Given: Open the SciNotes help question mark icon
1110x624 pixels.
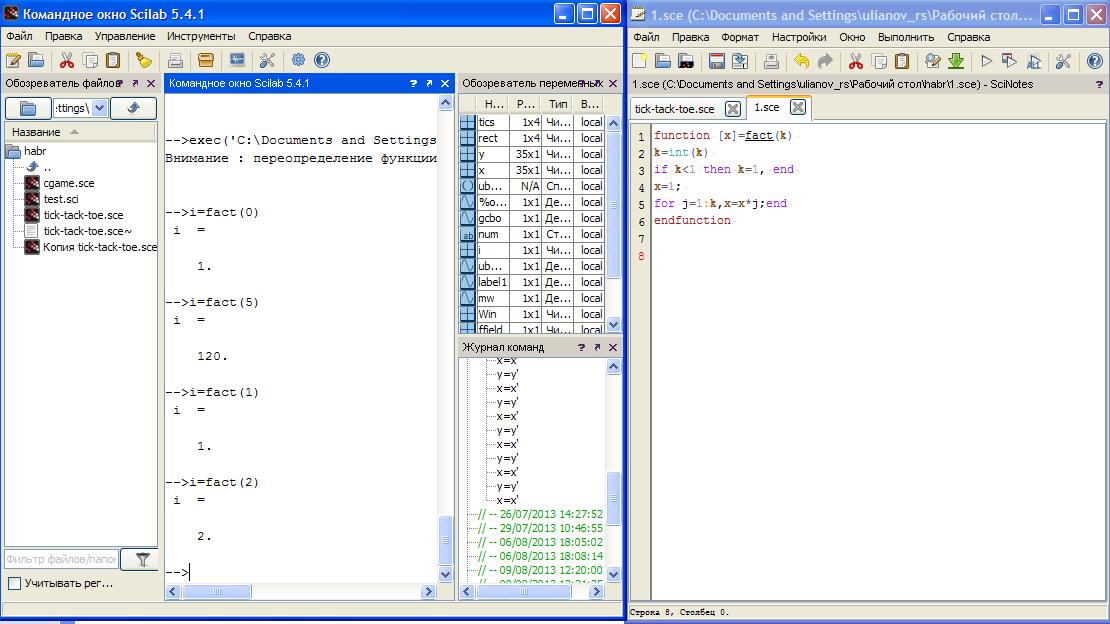Looking at the screenshot, I should tap(1094, 61).
